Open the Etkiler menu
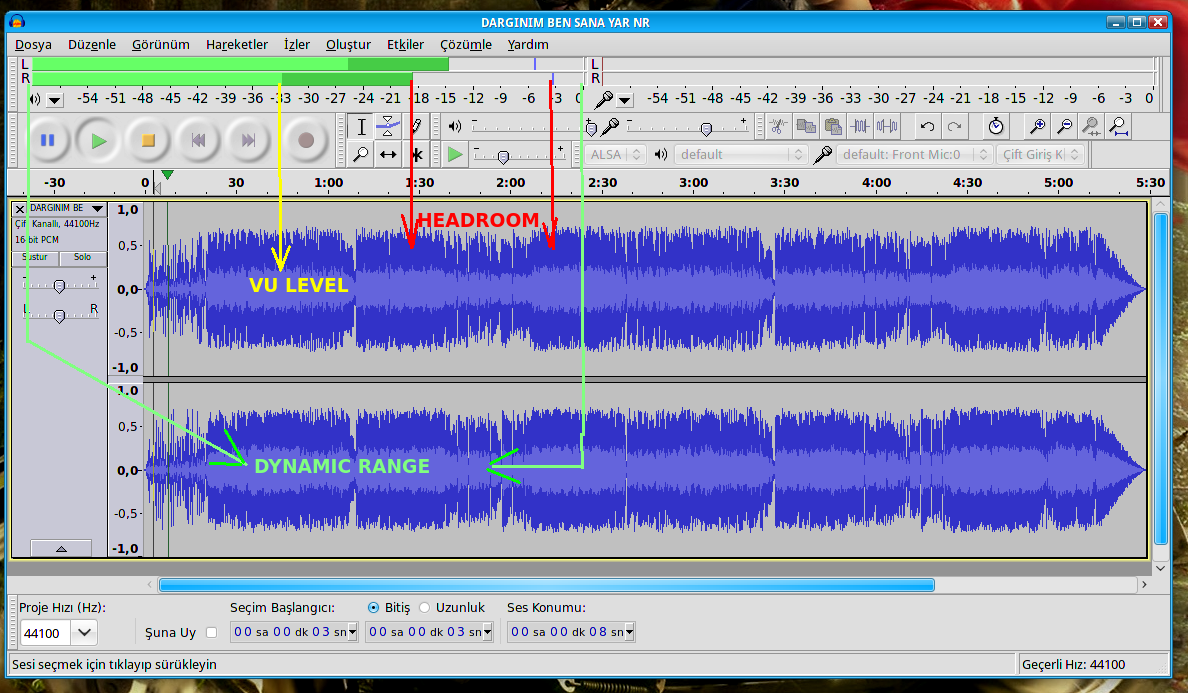 [x=405, y=44]
